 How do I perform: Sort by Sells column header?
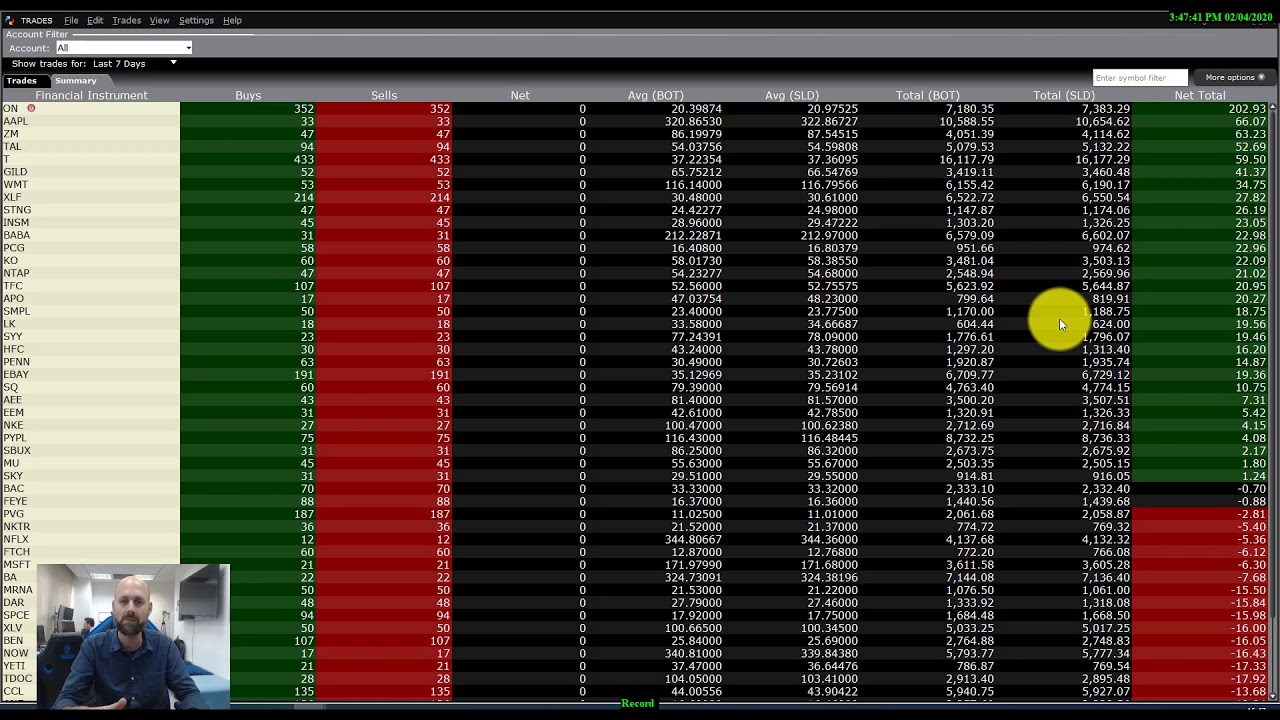click(x=384, y=95)
